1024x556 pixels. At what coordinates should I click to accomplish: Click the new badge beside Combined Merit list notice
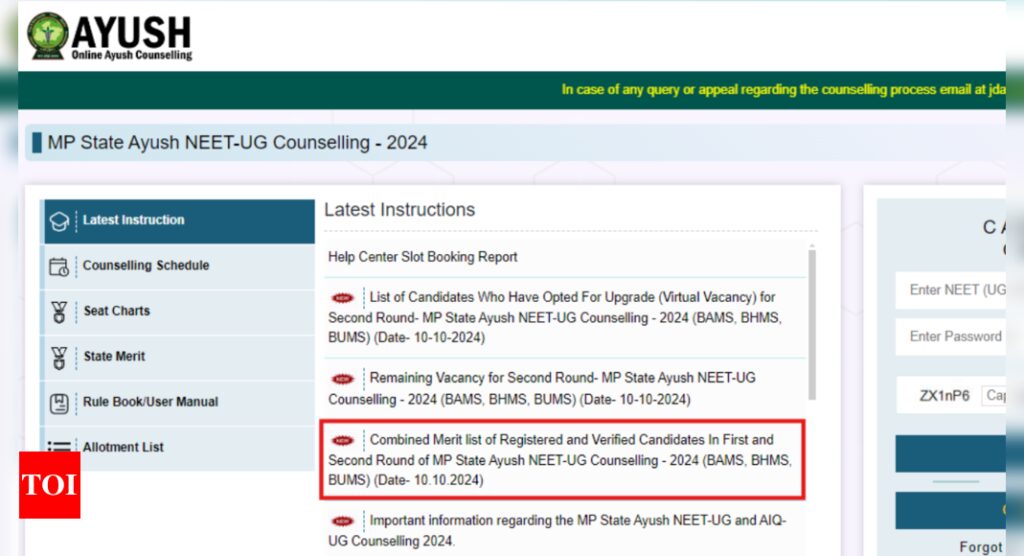342,440
